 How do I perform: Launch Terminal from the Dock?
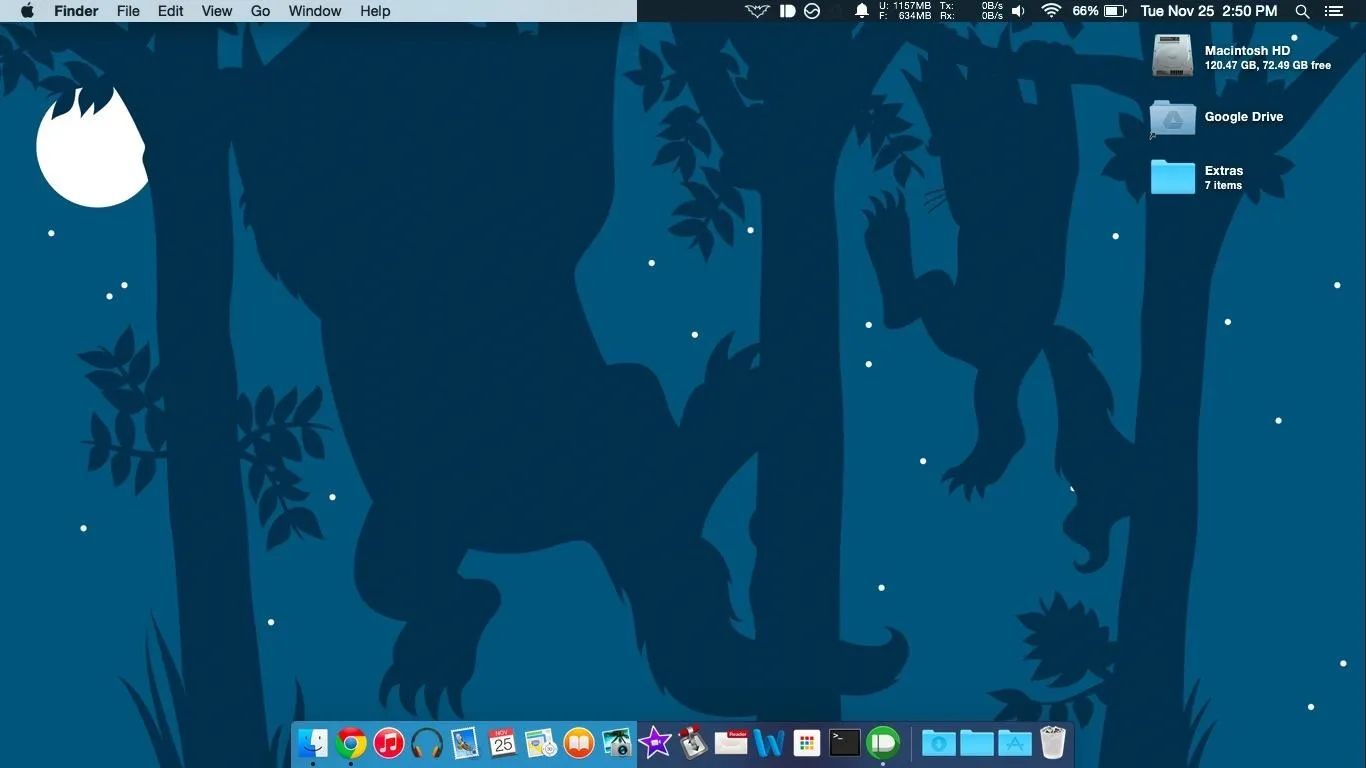845,743
